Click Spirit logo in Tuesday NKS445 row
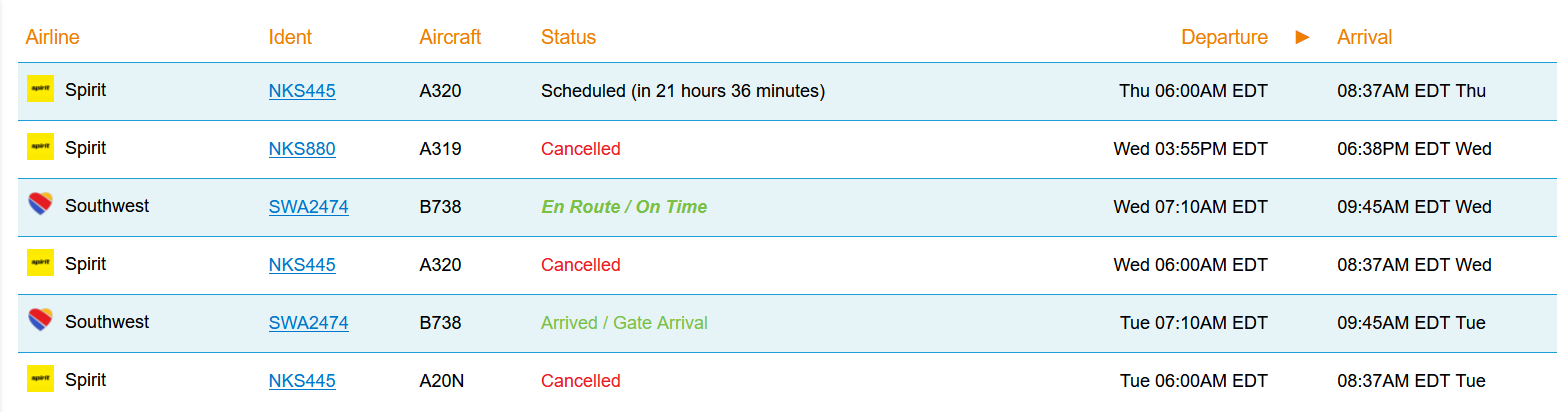The image size is (1557, 412). coord(40,379)
